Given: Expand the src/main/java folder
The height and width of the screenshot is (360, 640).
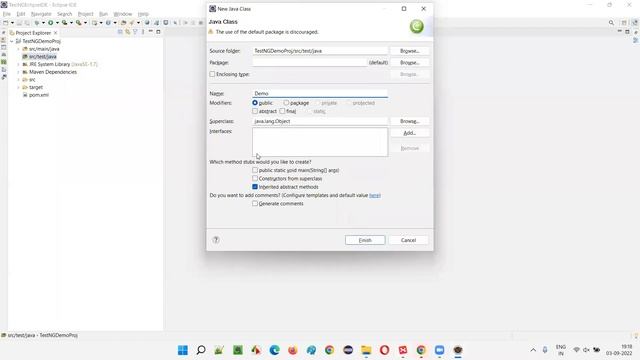Looking at the screenshot, I should pyautogui.click(x=18, y=49).
